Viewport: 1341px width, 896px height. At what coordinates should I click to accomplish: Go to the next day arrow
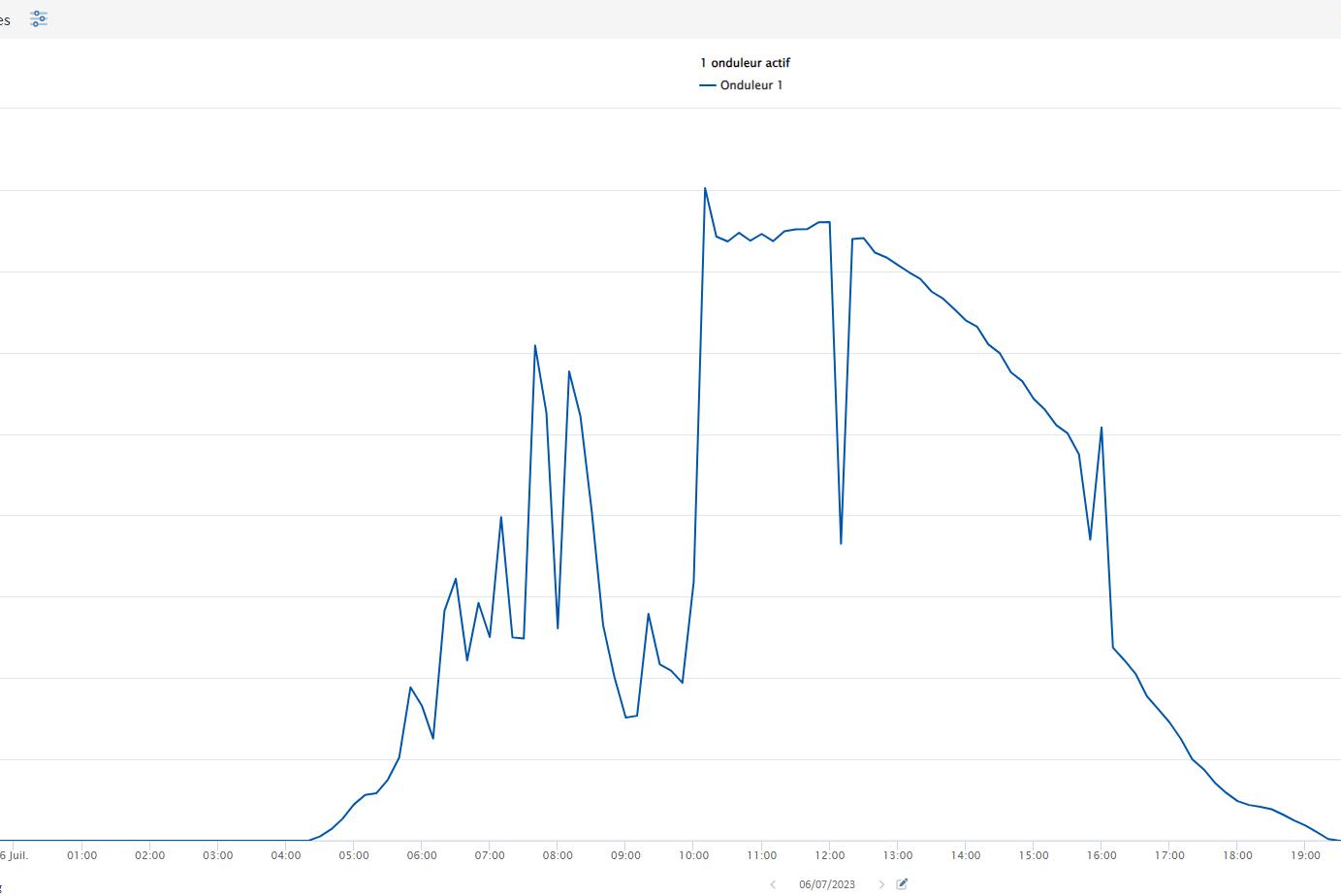click(x=881, y=884)
